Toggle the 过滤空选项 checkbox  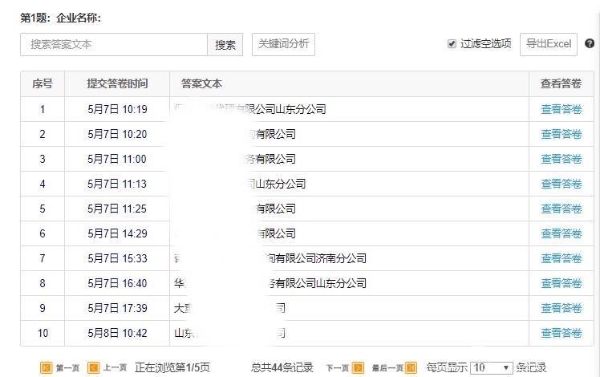pos(452,44)
